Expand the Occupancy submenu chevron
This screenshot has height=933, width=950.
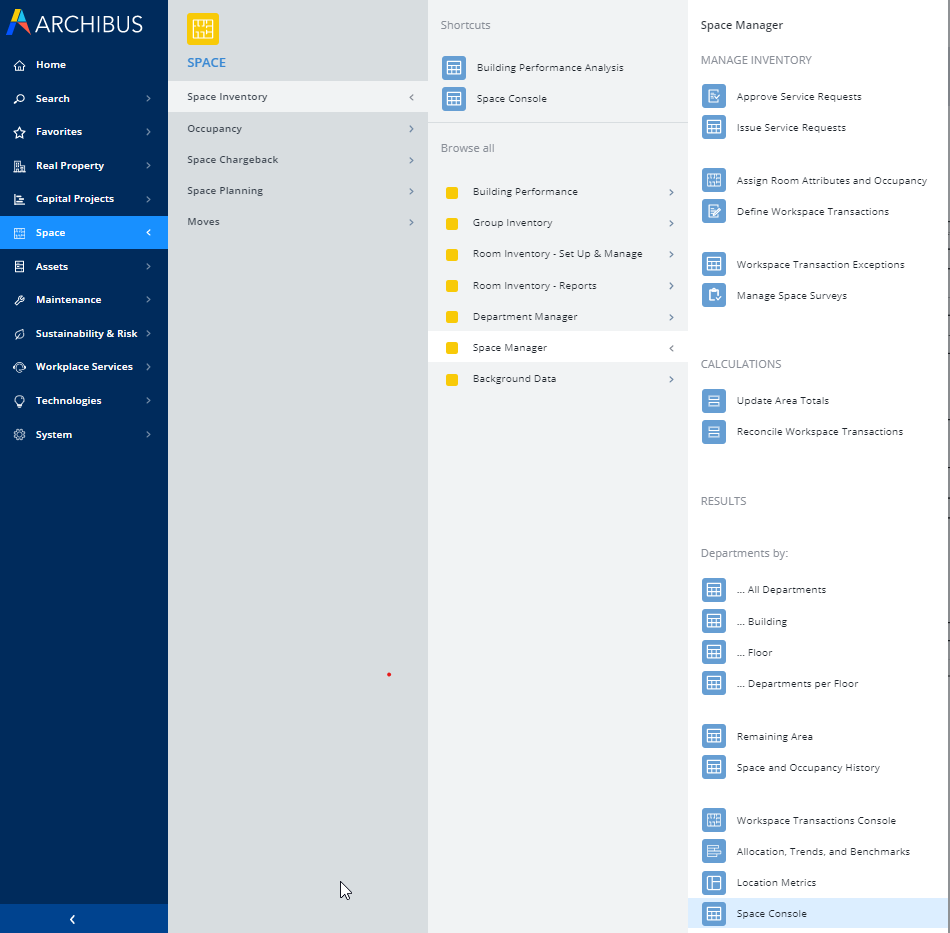pyautogui.click(x=411, y=128)
